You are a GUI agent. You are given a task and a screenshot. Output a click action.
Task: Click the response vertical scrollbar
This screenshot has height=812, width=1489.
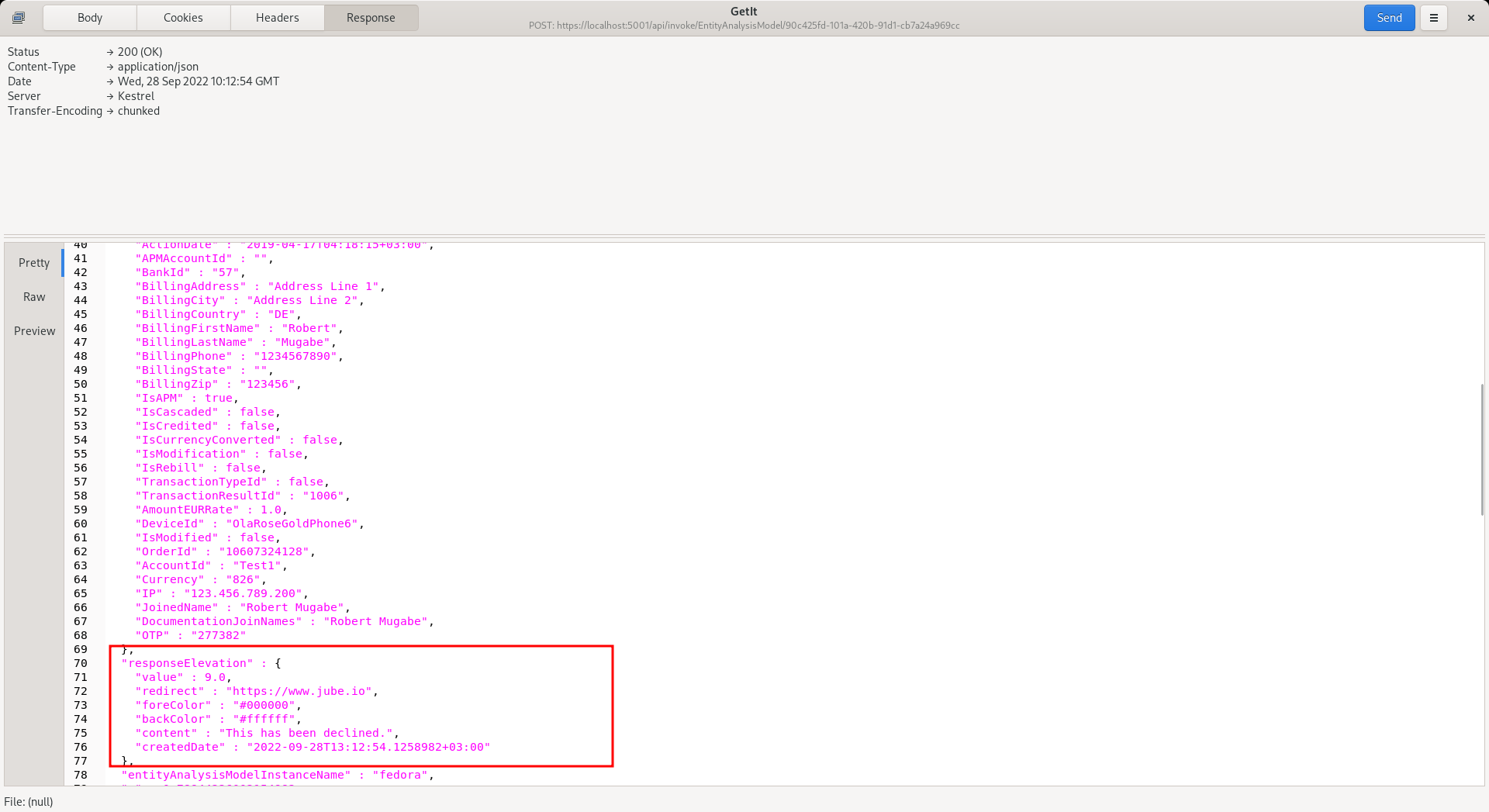1482,449
